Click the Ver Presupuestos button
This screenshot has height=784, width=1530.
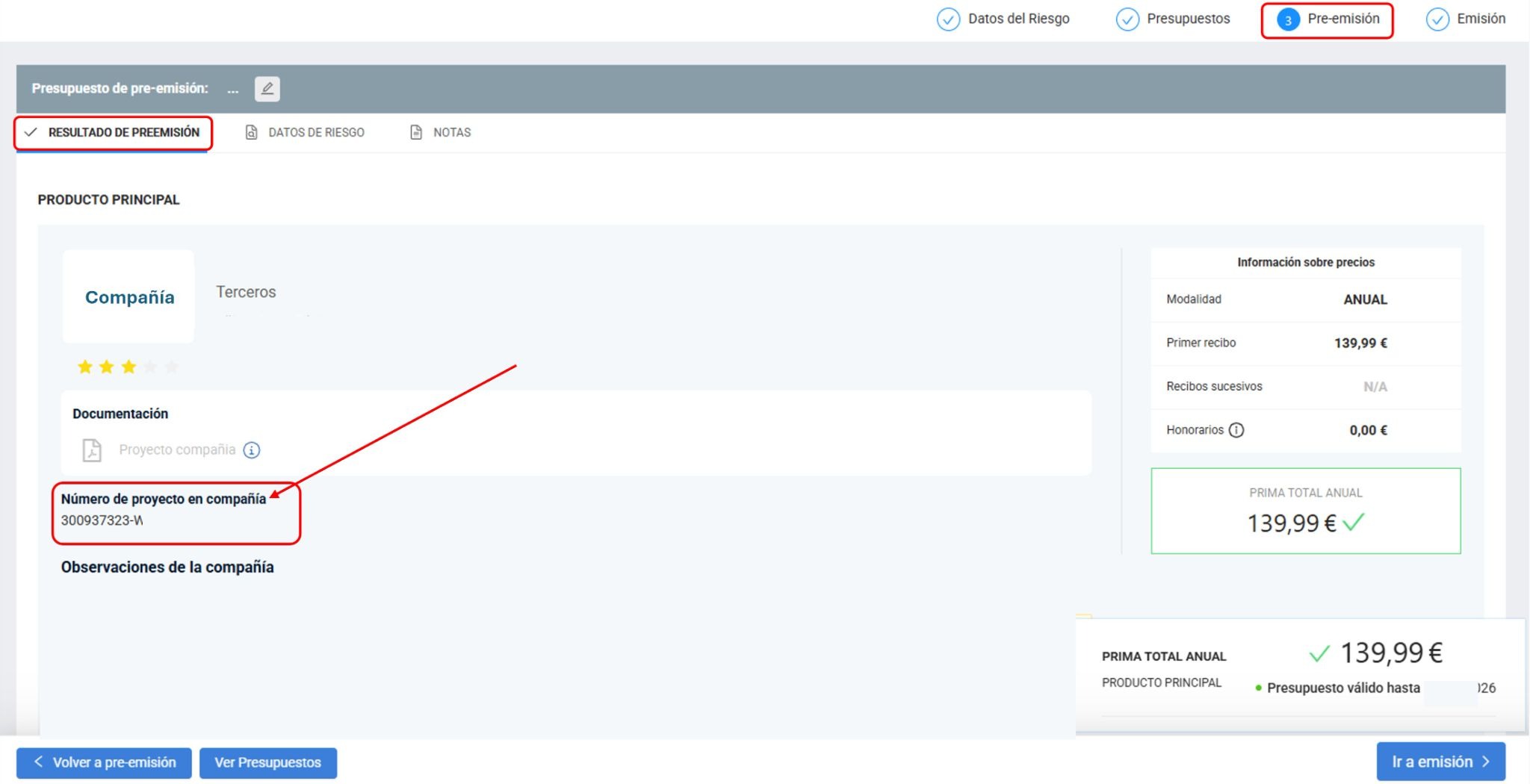268,763
